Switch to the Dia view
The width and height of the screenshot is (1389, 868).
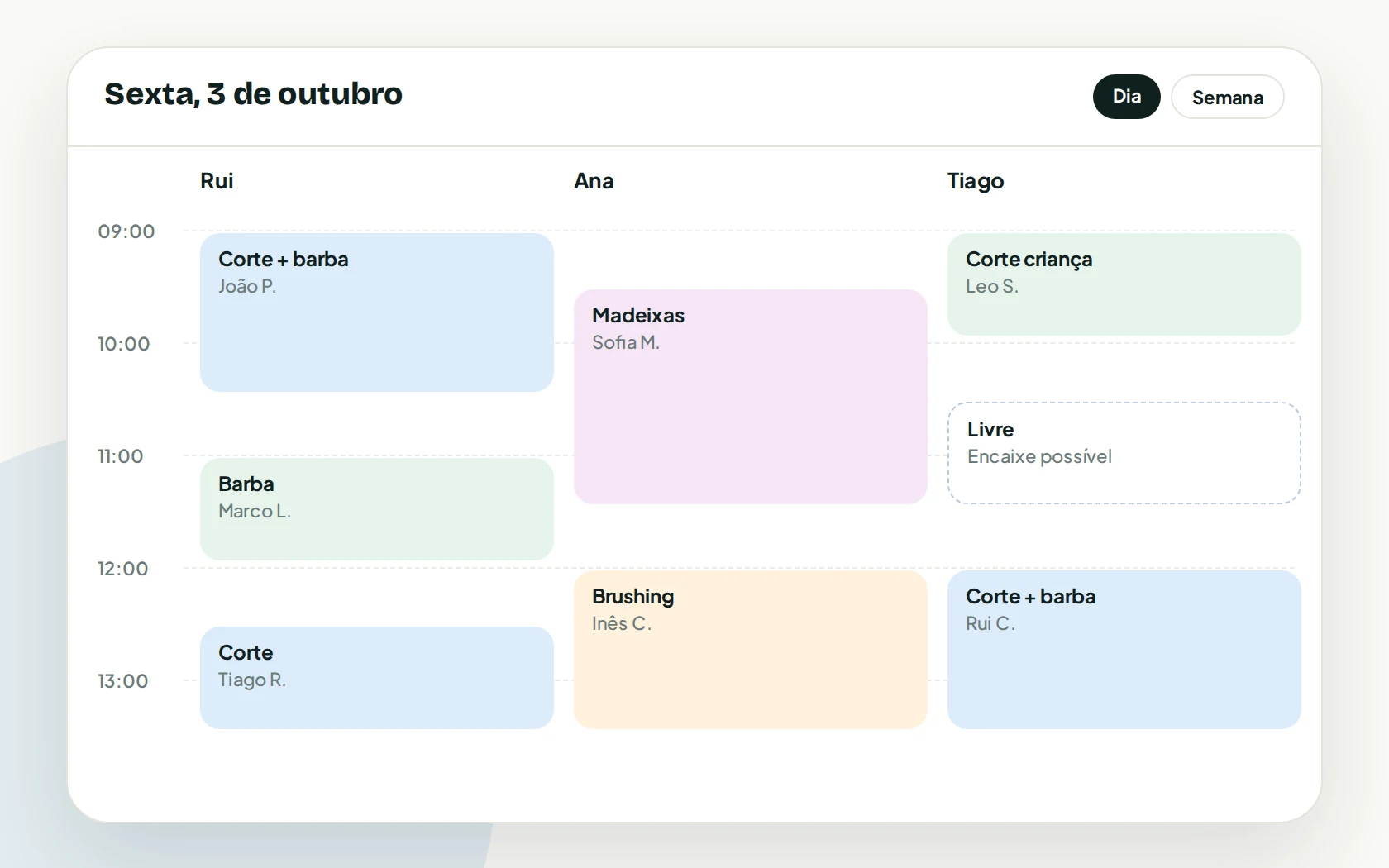coord(1126,97)
